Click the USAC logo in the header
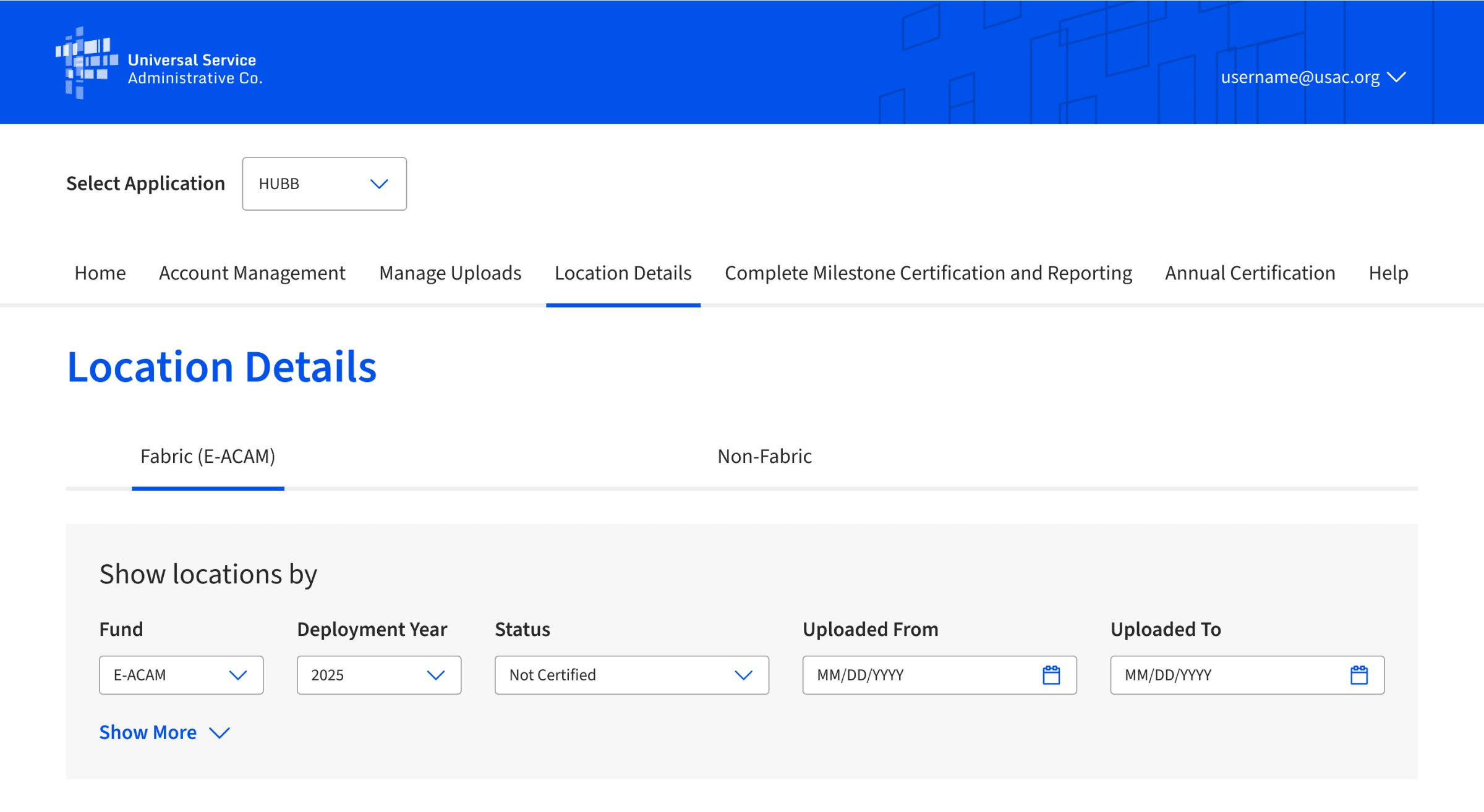This screenshot has height=812, width=1484. click(x=159, y=63)
